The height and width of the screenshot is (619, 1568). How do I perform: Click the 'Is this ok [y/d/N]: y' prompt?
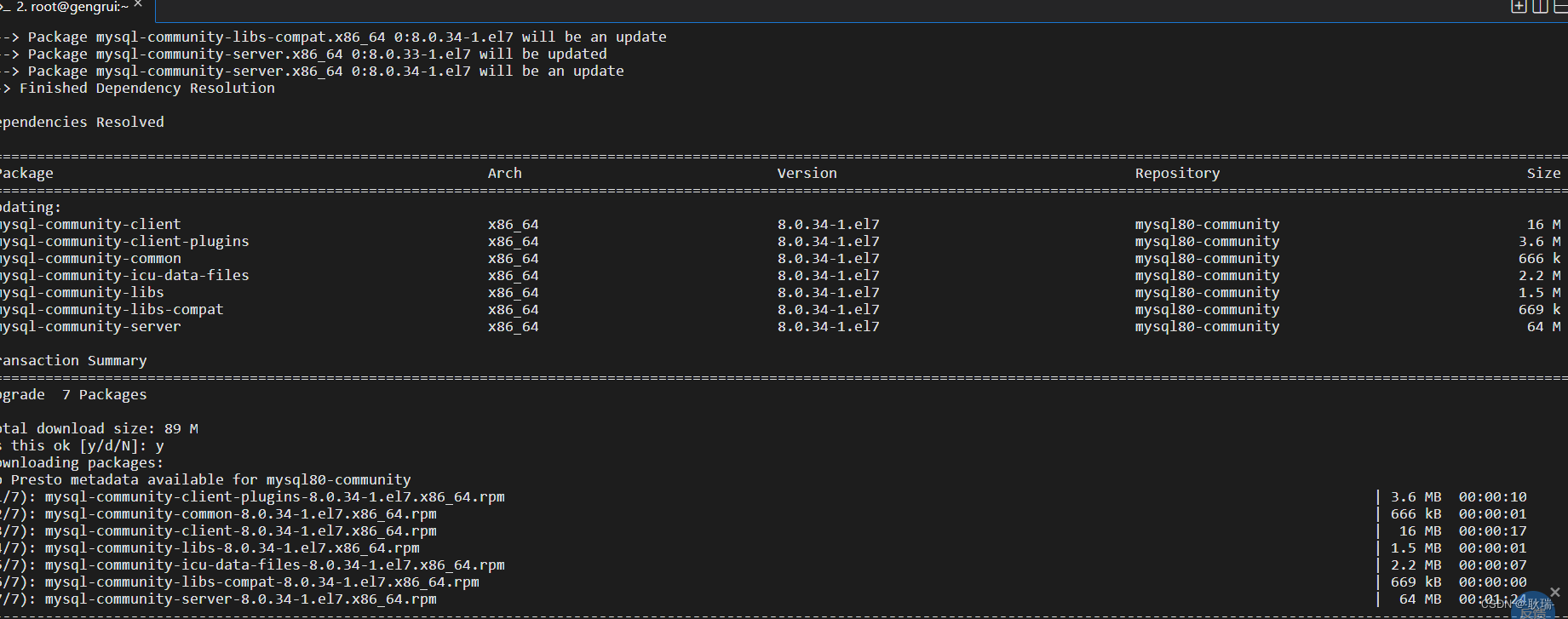[x=82, y=445]
